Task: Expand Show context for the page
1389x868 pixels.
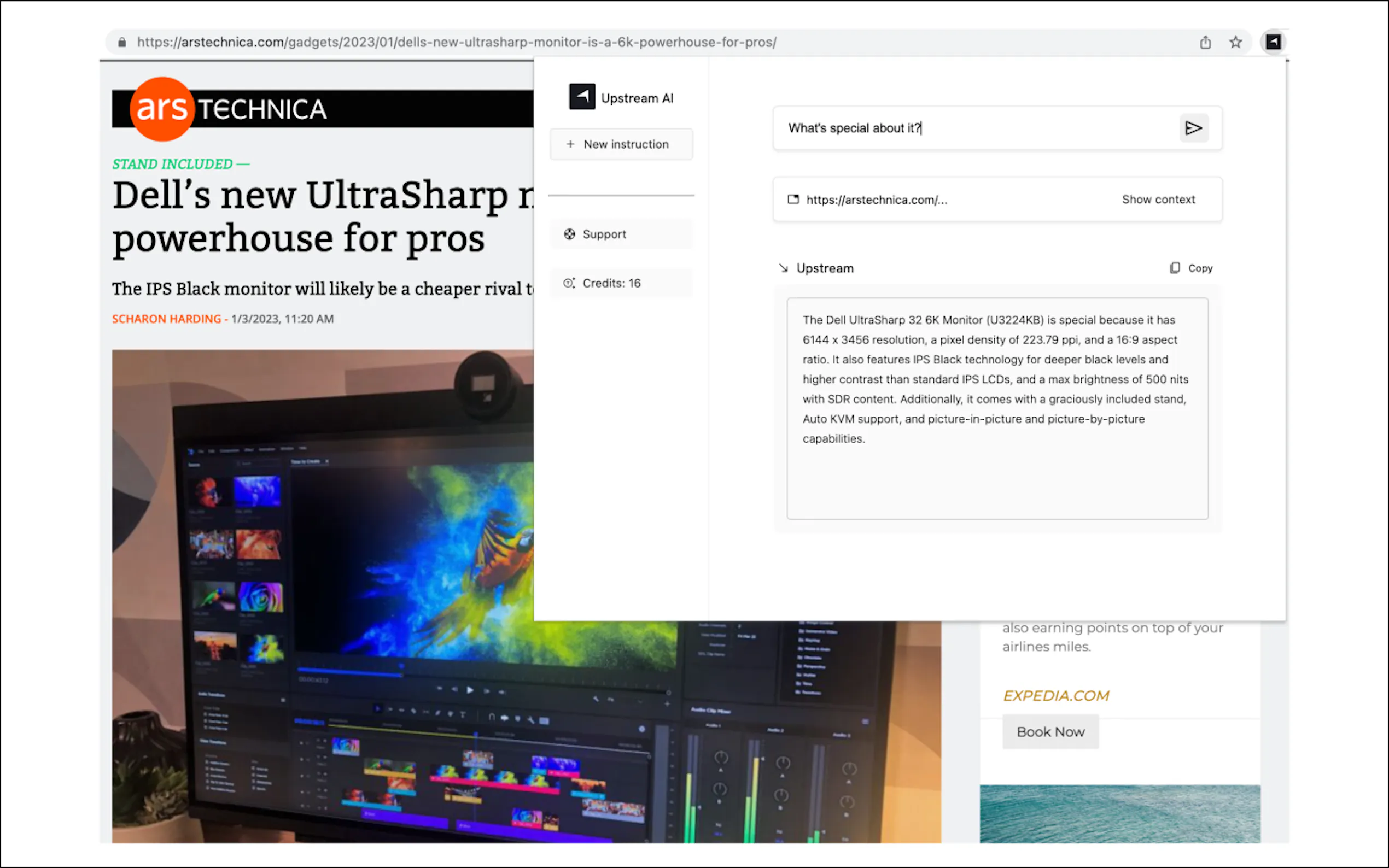Action: [1158, 199]
